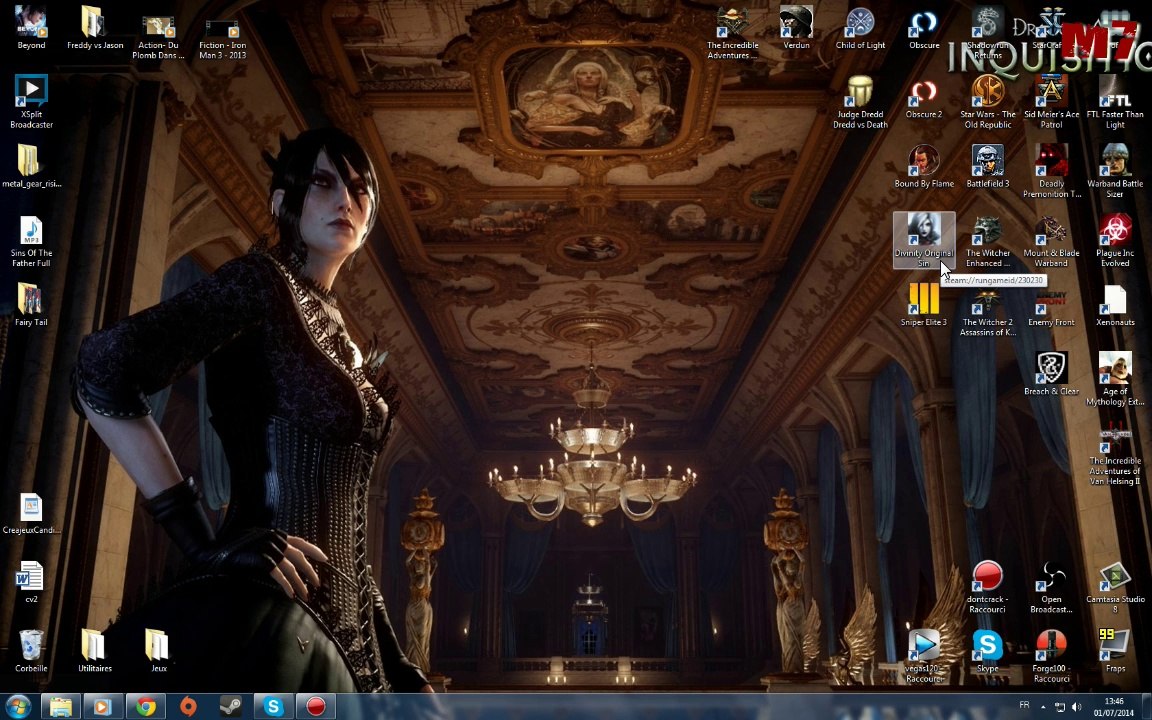Viewport: 1152px width, 720px height.
Task: Launch Open Broadcaster shortcut
Action: [x=1051, y=586]
